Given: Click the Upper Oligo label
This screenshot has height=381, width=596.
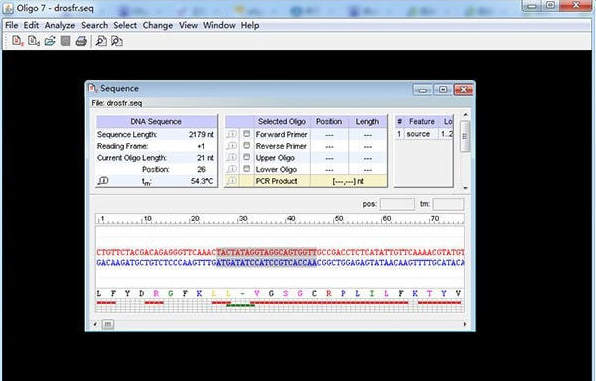Looking at the screenshot, I should tap(275, 158).
